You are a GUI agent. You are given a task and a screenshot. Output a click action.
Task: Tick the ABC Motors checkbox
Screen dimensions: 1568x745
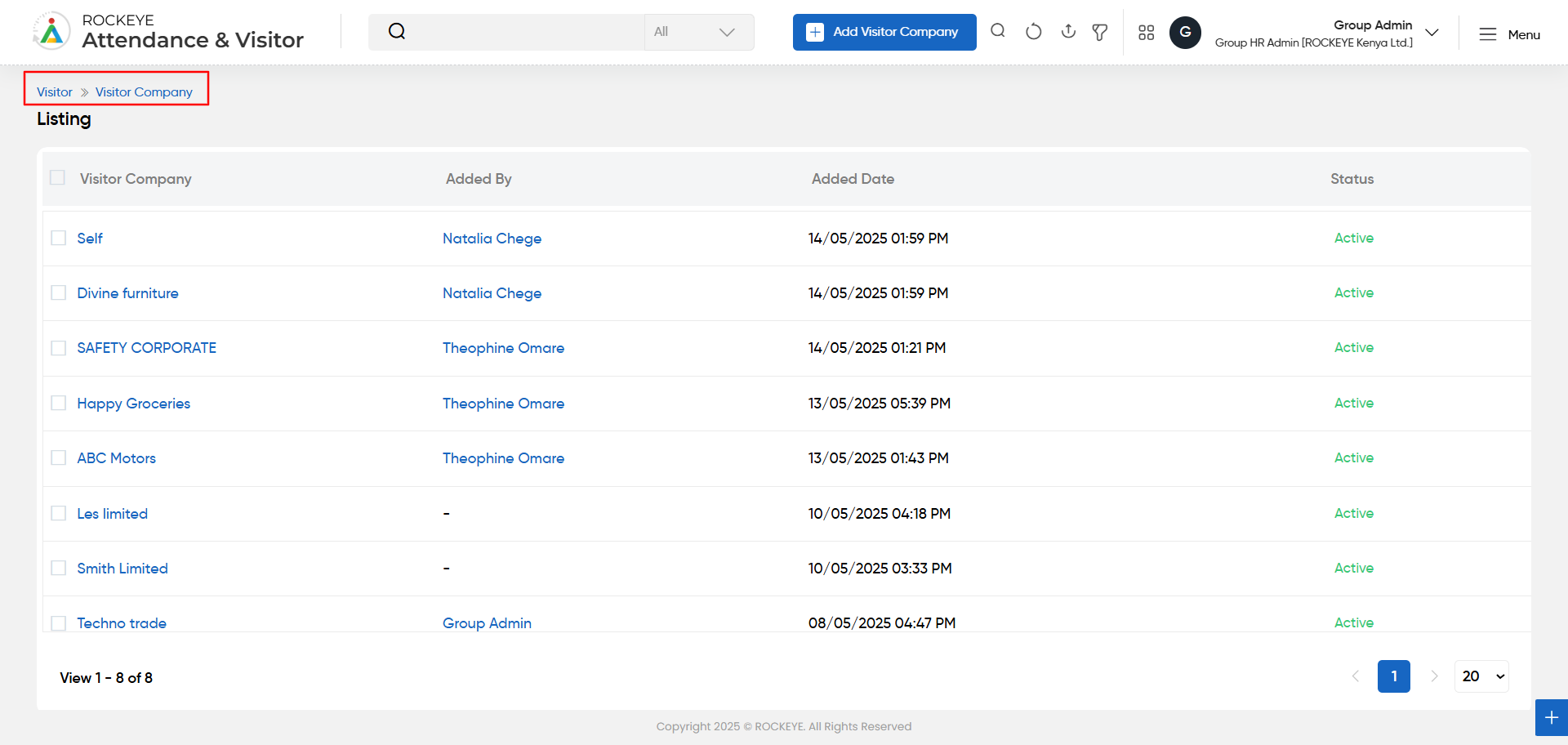coord(58,457)
